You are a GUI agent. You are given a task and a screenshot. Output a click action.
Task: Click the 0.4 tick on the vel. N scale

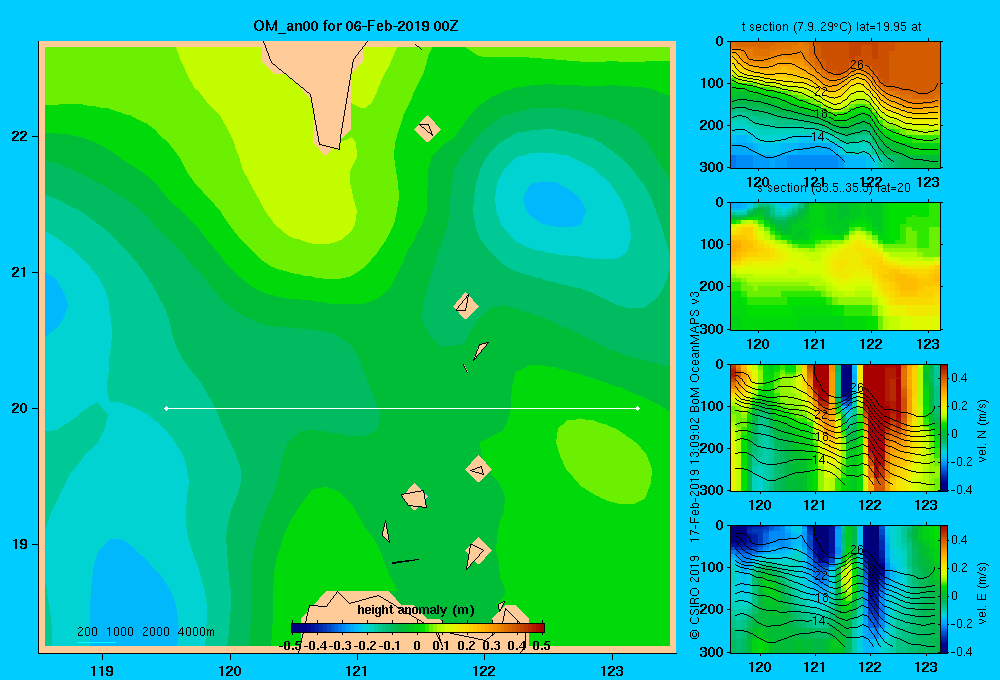click(960, 378)
